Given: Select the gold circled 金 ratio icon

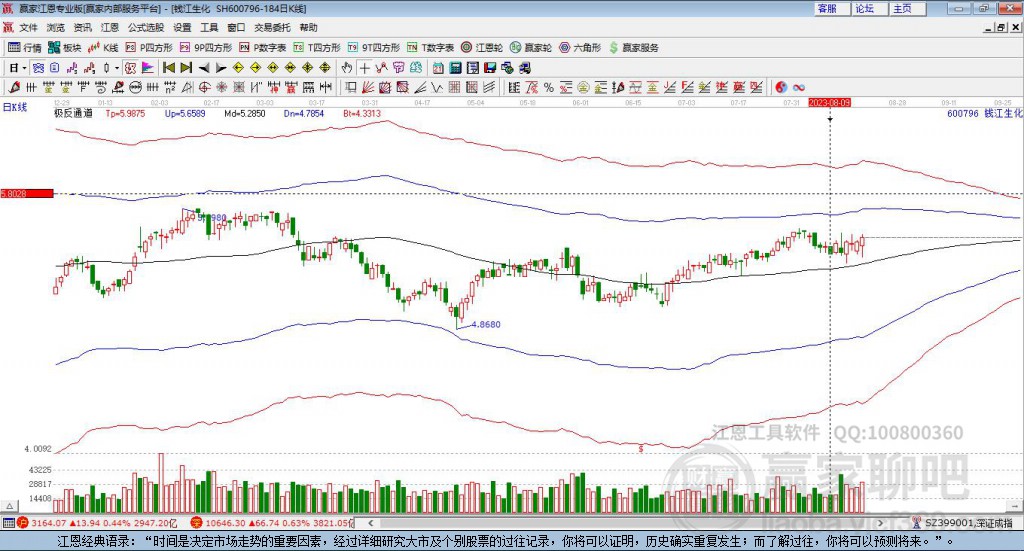Looking at the screenshot, I should click(x=583, y=87).
